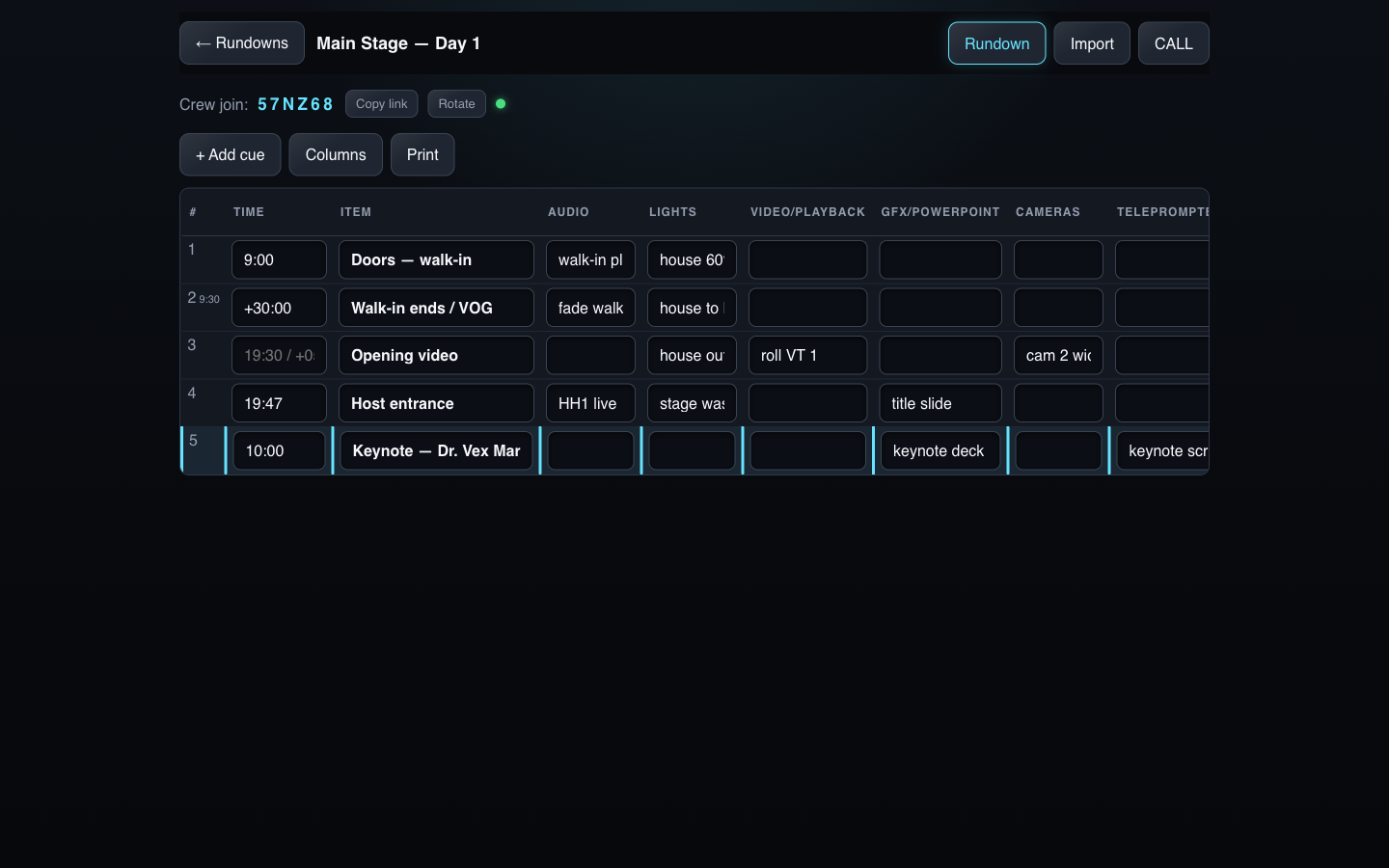Edit the Doors — walk-in item name
Screen dimensions: 1389x868
click(436, 259)
